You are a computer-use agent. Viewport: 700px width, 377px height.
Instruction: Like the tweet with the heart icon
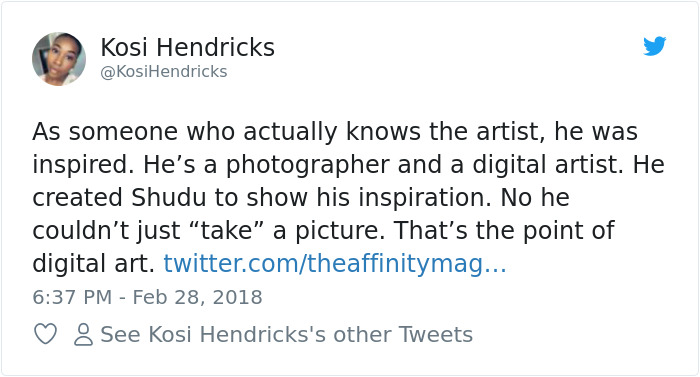(46, 334)
